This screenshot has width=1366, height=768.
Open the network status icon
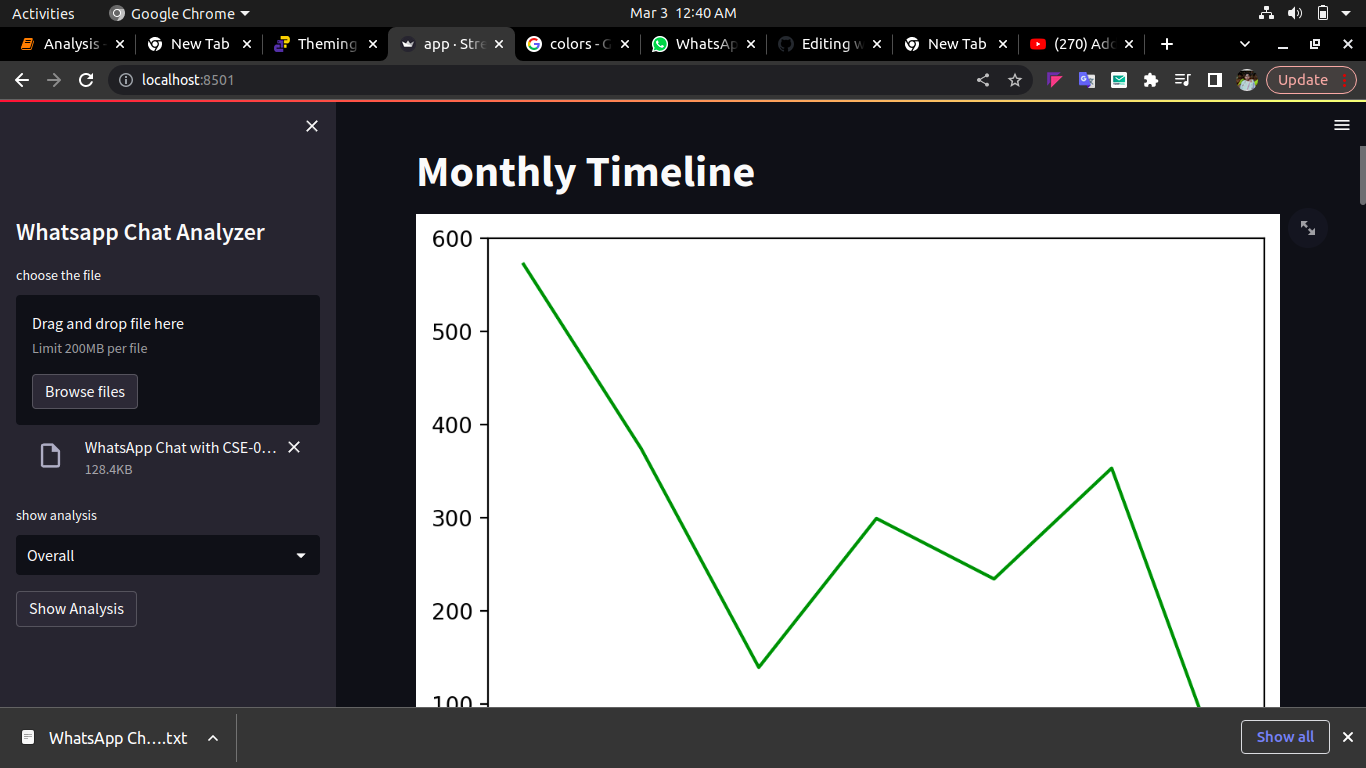(1267, 13)
